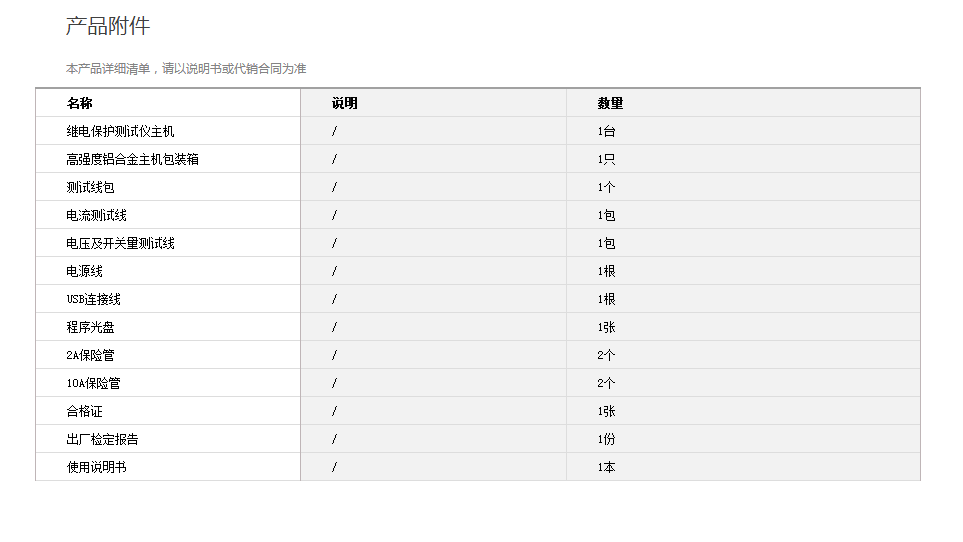
Task: Select the 高强度铝合金主机包装箱 cell
Action: [x=133, y=159]
